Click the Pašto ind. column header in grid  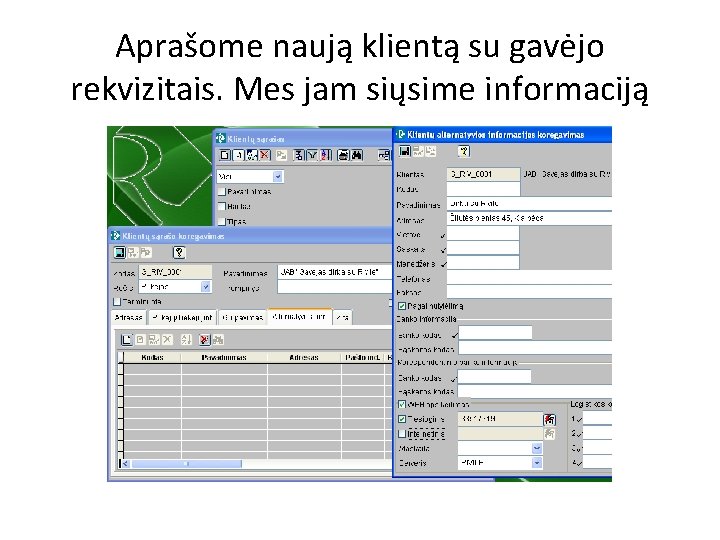363,357
